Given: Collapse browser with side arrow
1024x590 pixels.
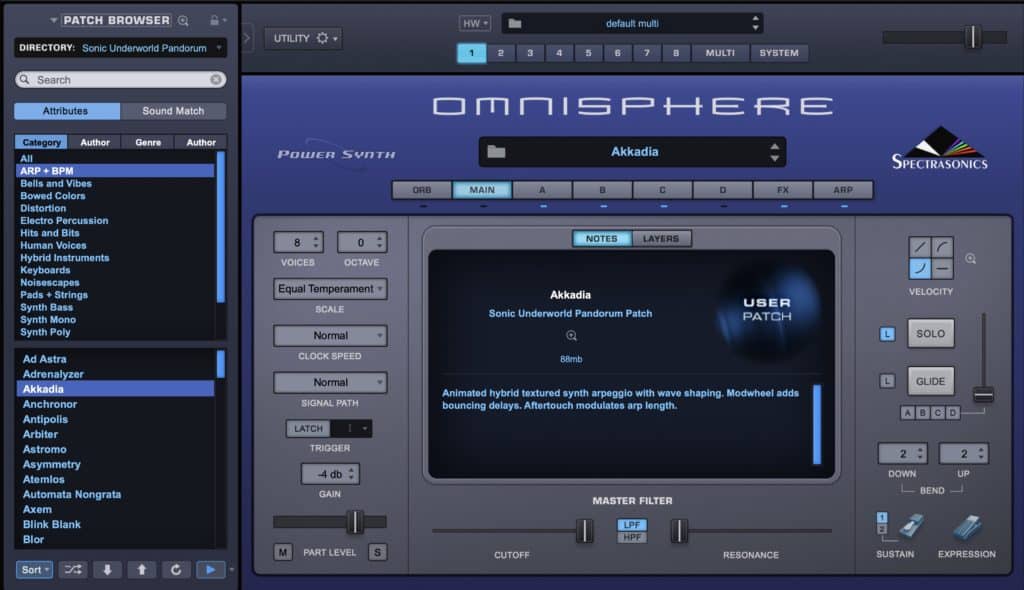Looking at the screenshot, I should click(246, 38).
